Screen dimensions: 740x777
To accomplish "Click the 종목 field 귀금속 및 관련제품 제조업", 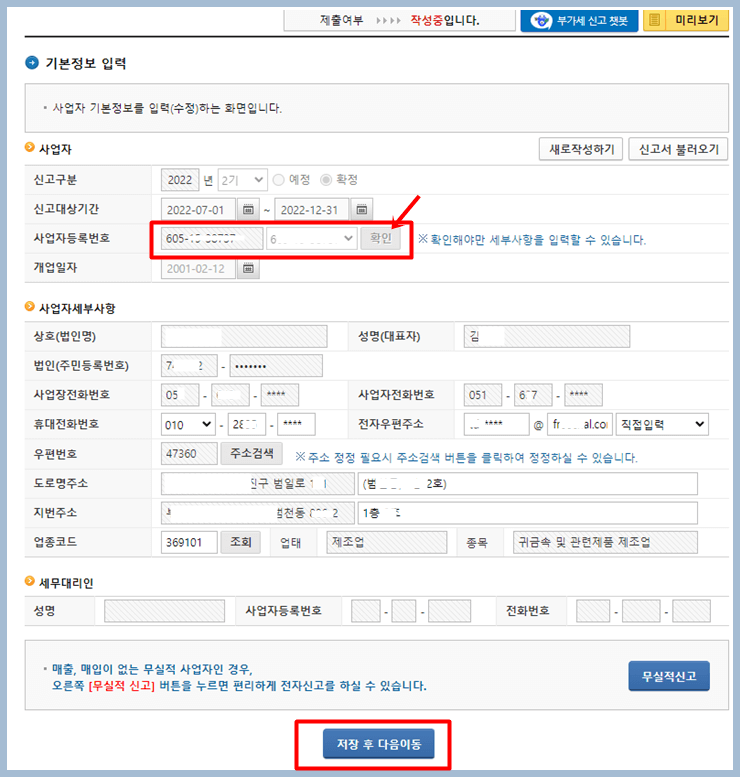I will coord(605,542).
